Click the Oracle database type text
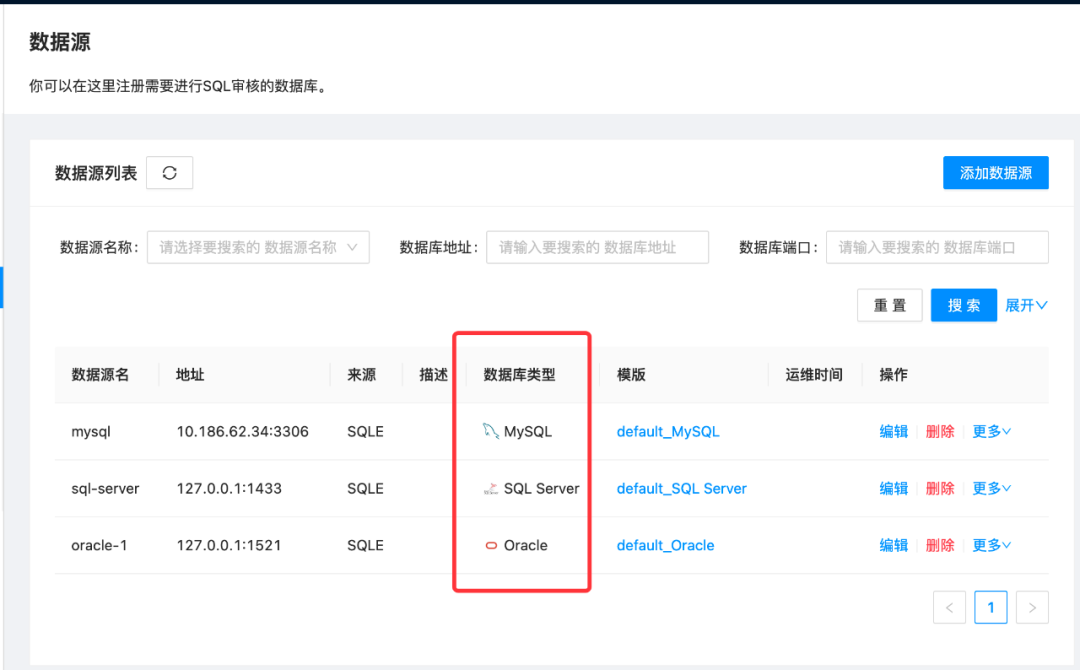 (526, 545)
